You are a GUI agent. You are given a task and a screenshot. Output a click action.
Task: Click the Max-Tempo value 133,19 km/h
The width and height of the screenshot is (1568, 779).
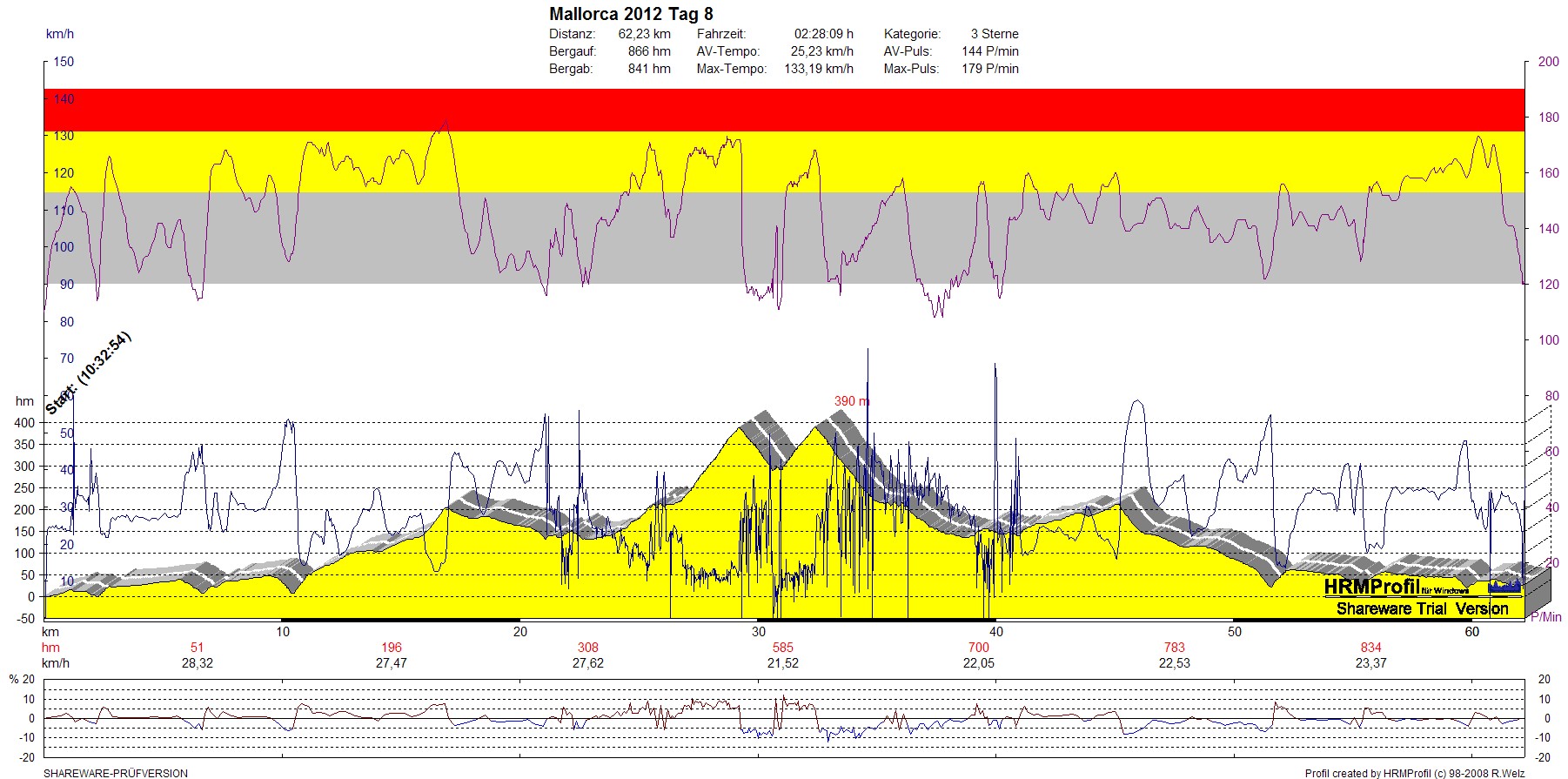tap(818, 69)
